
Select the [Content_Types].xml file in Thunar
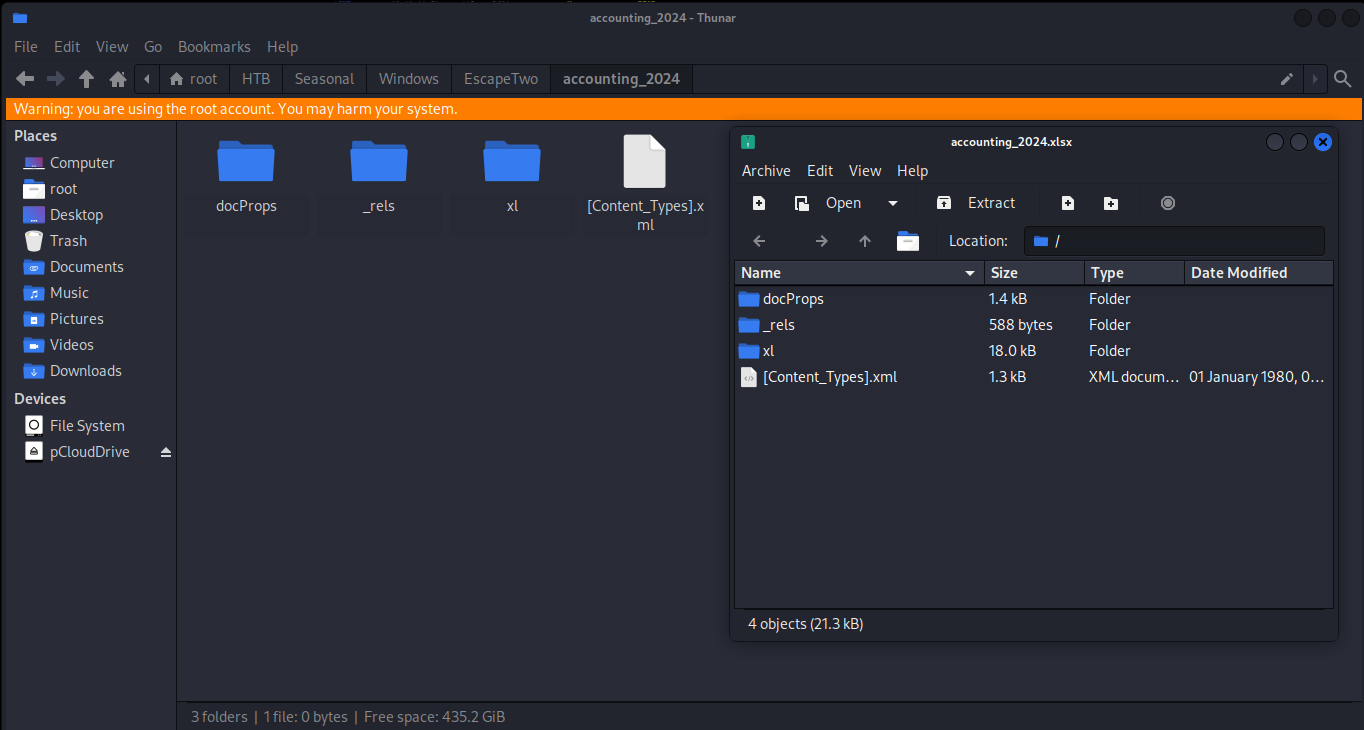point(645,180)
